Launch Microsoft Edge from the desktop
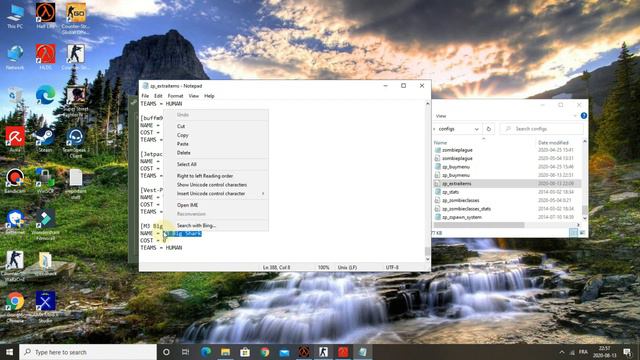The width and height of the screenshot is (640, 360). (x=45, y=95)
